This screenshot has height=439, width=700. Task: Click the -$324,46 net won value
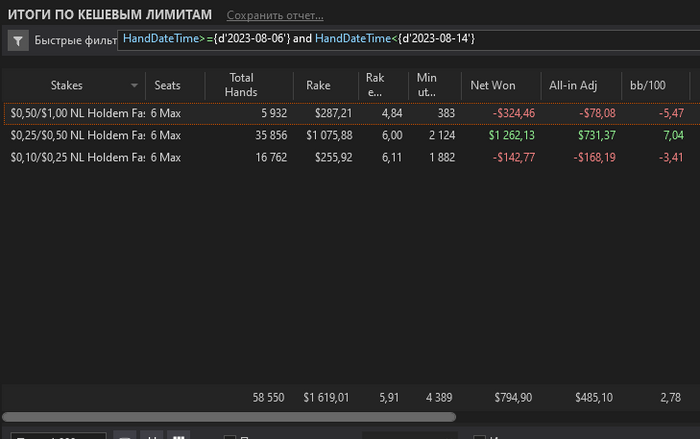click(513, 113)
